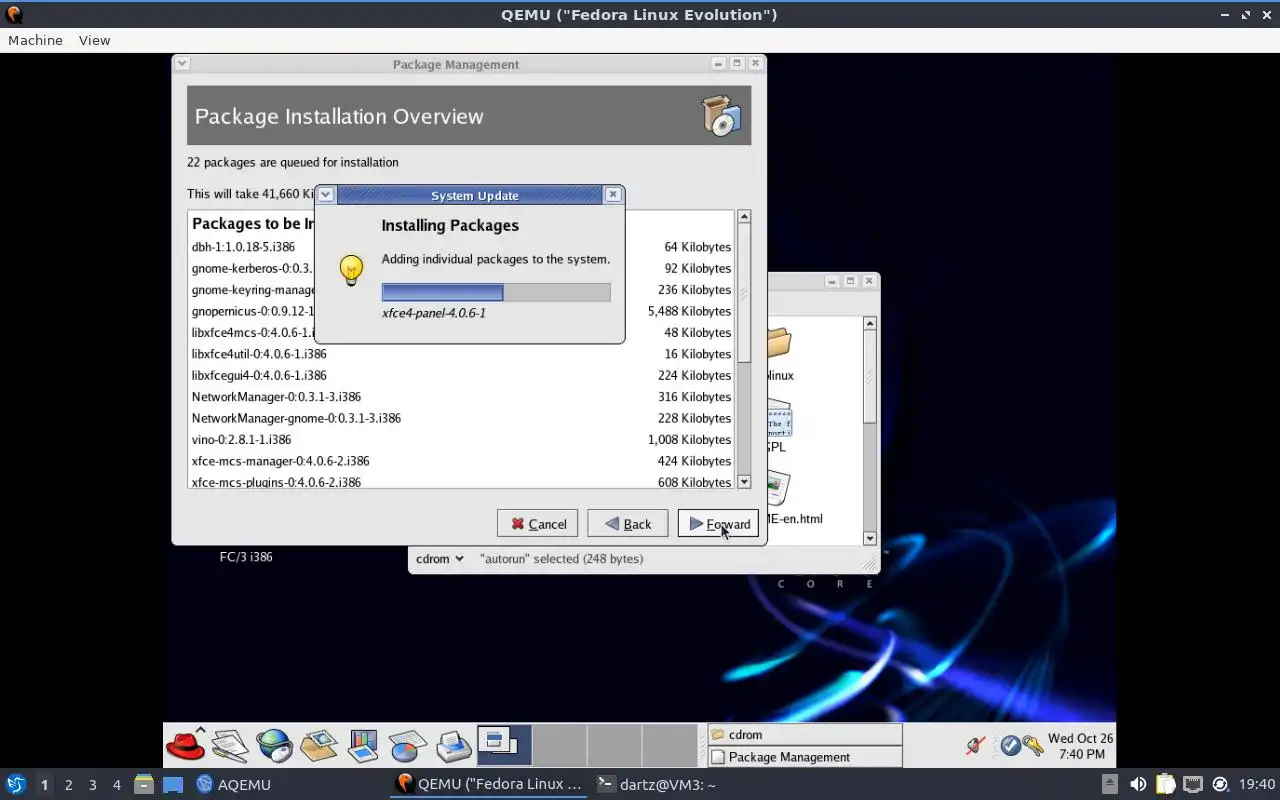Switch to host workspace 3

click(92, 785)
